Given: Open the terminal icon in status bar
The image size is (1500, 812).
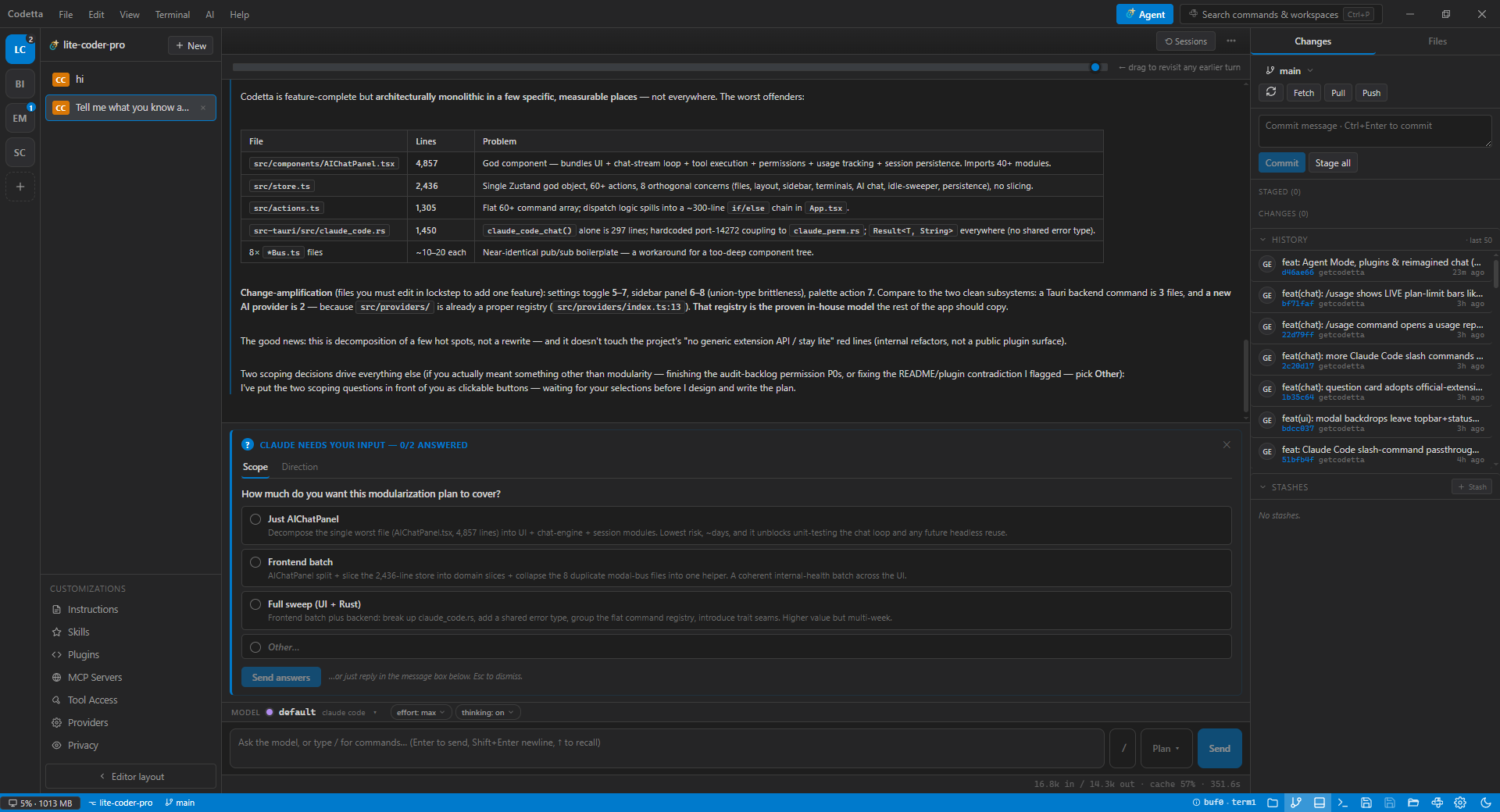Looking at the screenshot, I should click(x=1343, y=803).
